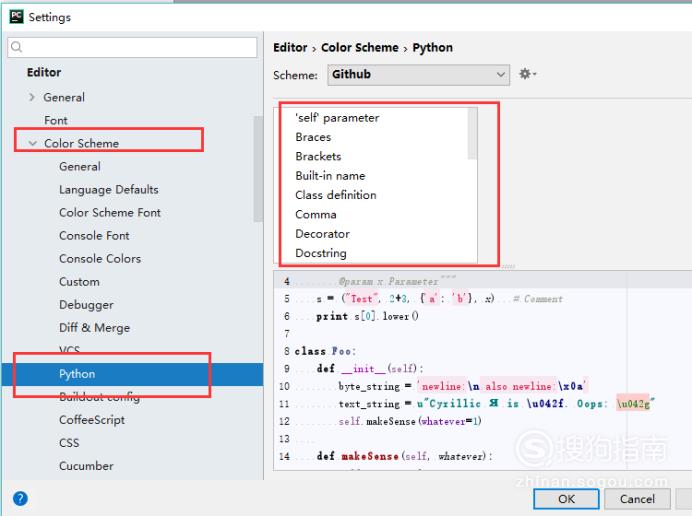Image resolution: width=692 pixels, height=516 pixels.
Task: Open Console Colors settings
Action: click(x=100, y=259)
